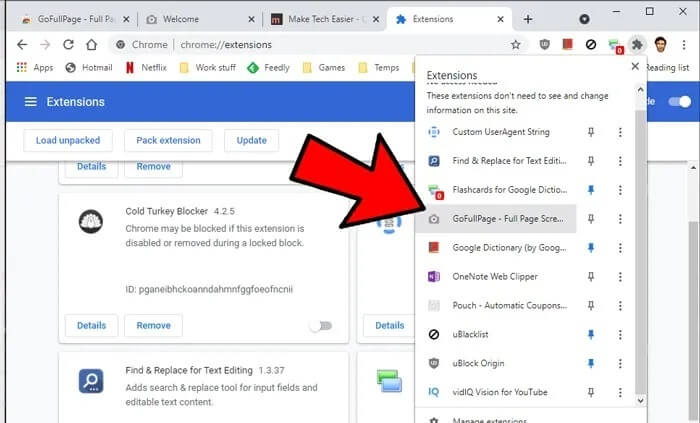The image size is (700, 423).
Task: Click uBlock Origin shield toolbar icon
Action: pos(544,45)
